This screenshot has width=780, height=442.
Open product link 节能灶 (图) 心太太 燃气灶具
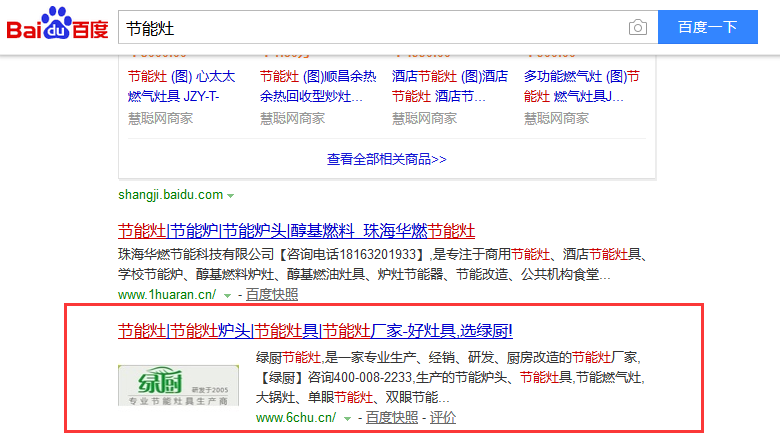(x=182, y=86)
